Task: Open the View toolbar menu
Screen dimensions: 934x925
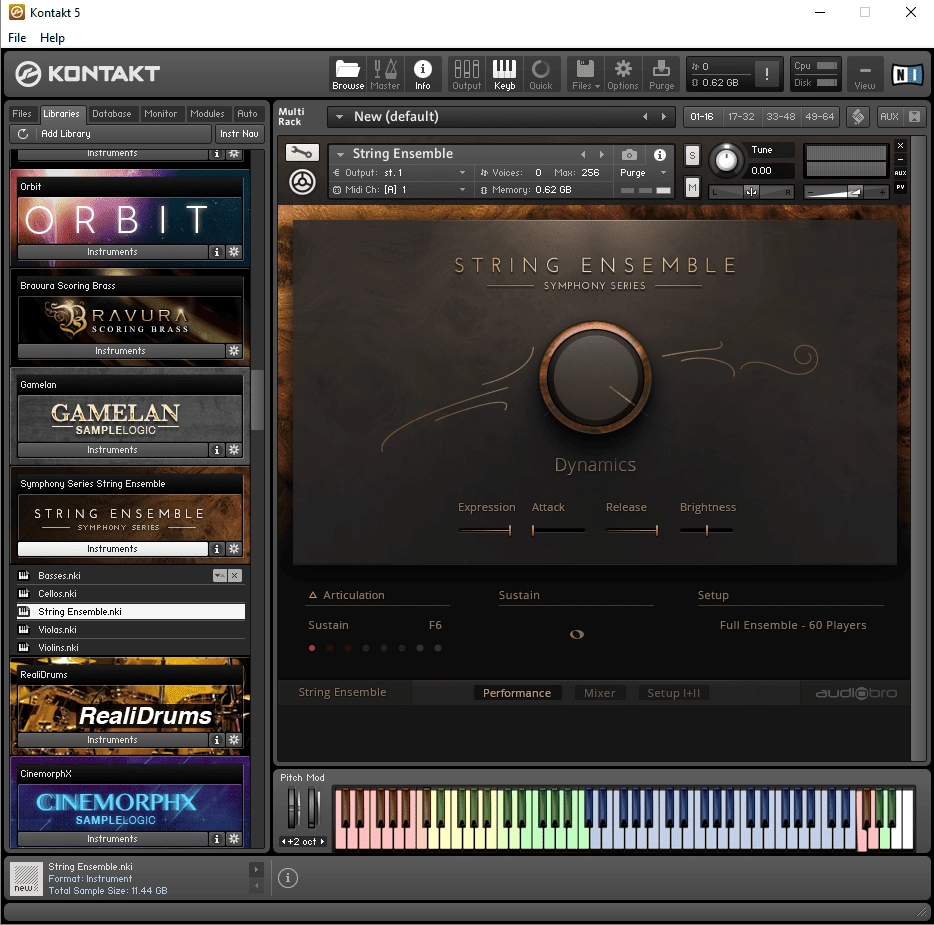Action: [x=864, y=74]
